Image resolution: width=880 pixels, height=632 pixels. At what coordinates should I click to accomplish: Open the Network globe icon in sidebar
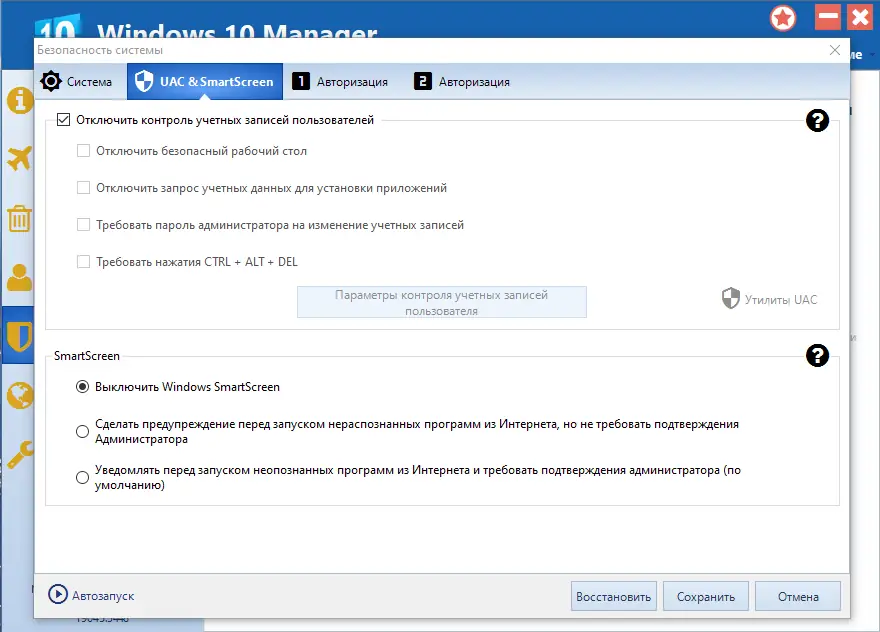pos(18,395)
